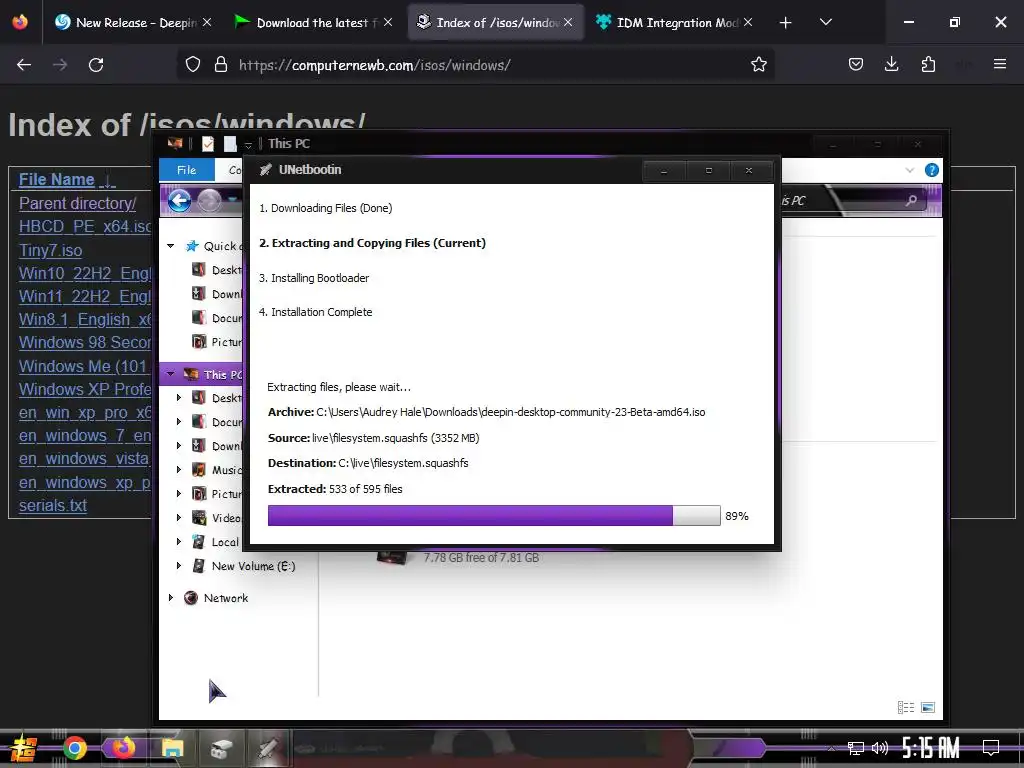Open the notification center icon
This screenshot has width=1024, height=768.
991,748
